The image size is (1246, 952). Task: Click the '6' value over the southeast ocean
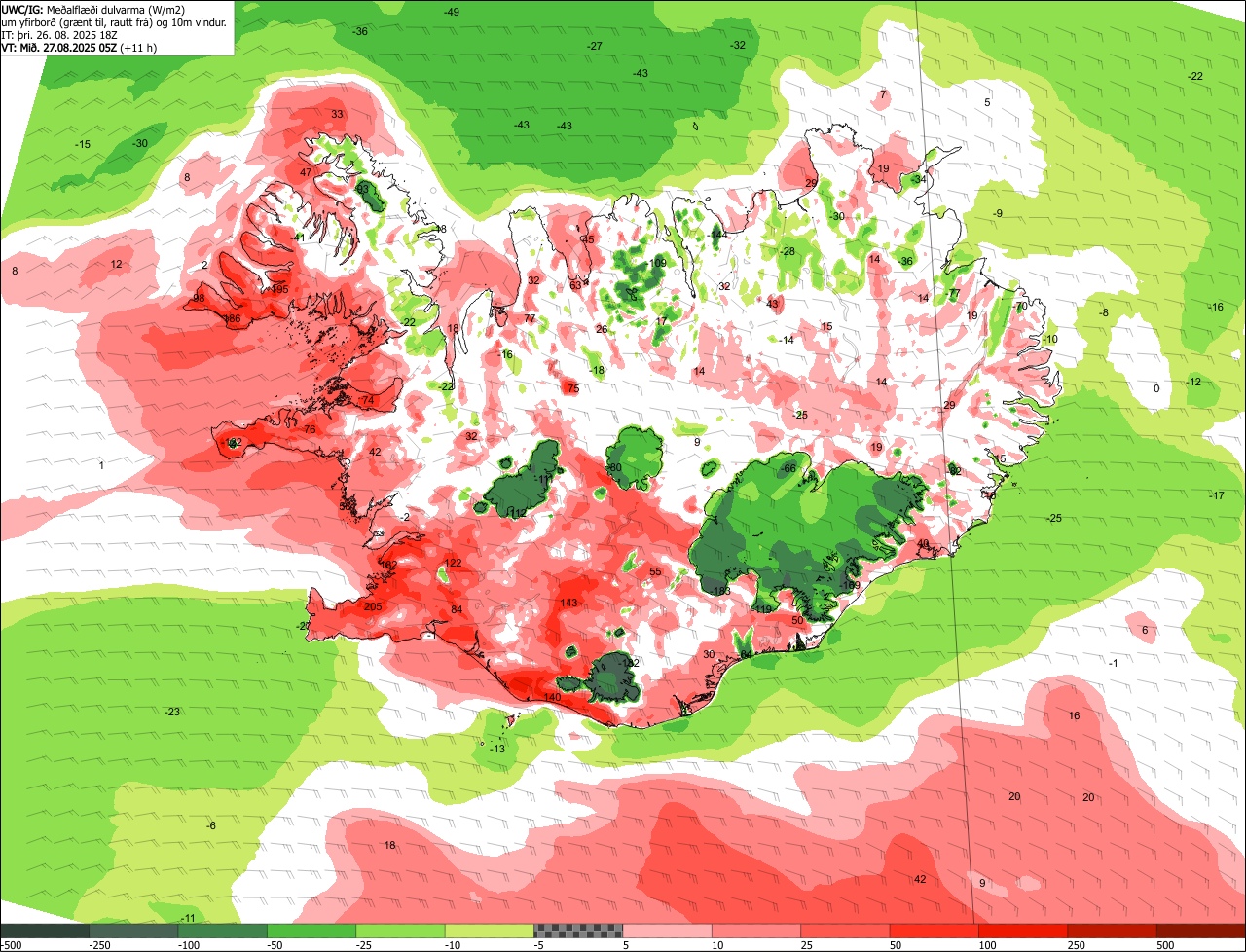pos(1145,631)
